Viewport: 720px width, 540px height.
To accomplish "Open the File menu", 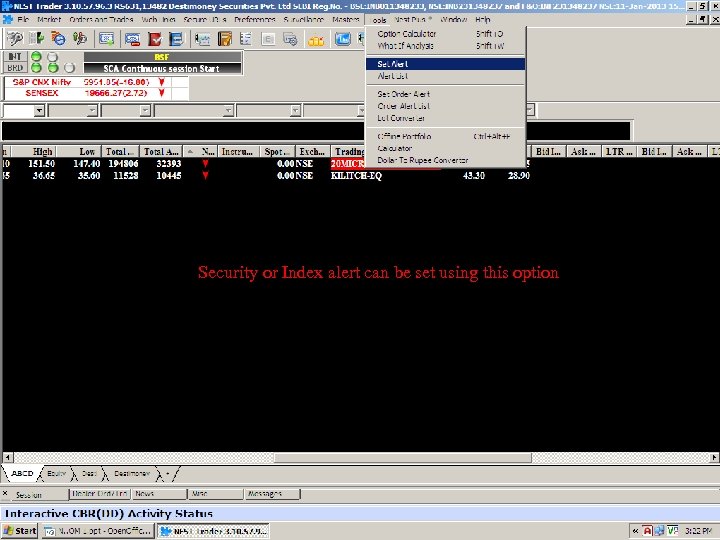I will click(23, 20).
